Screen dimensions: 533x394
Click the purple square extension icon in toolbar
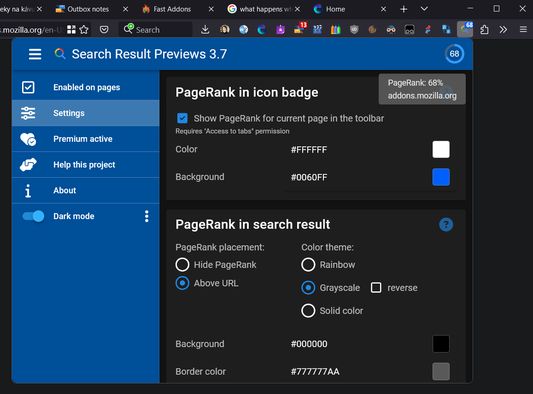click(x=280, y=30)
